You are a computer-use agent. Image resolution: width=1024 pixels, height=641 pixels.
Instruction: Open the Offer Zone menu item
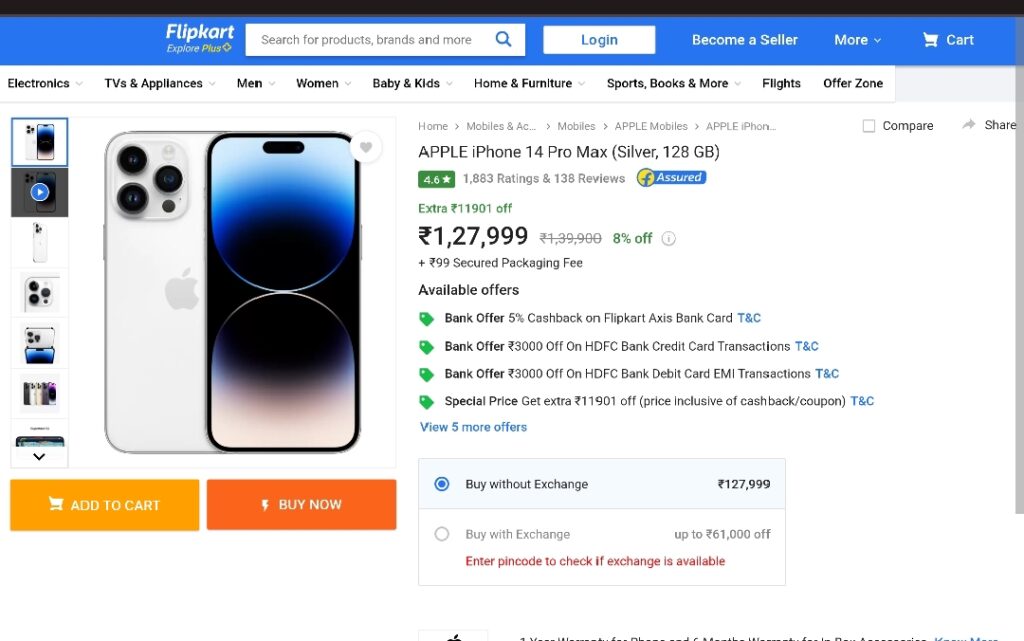(852, 83)
